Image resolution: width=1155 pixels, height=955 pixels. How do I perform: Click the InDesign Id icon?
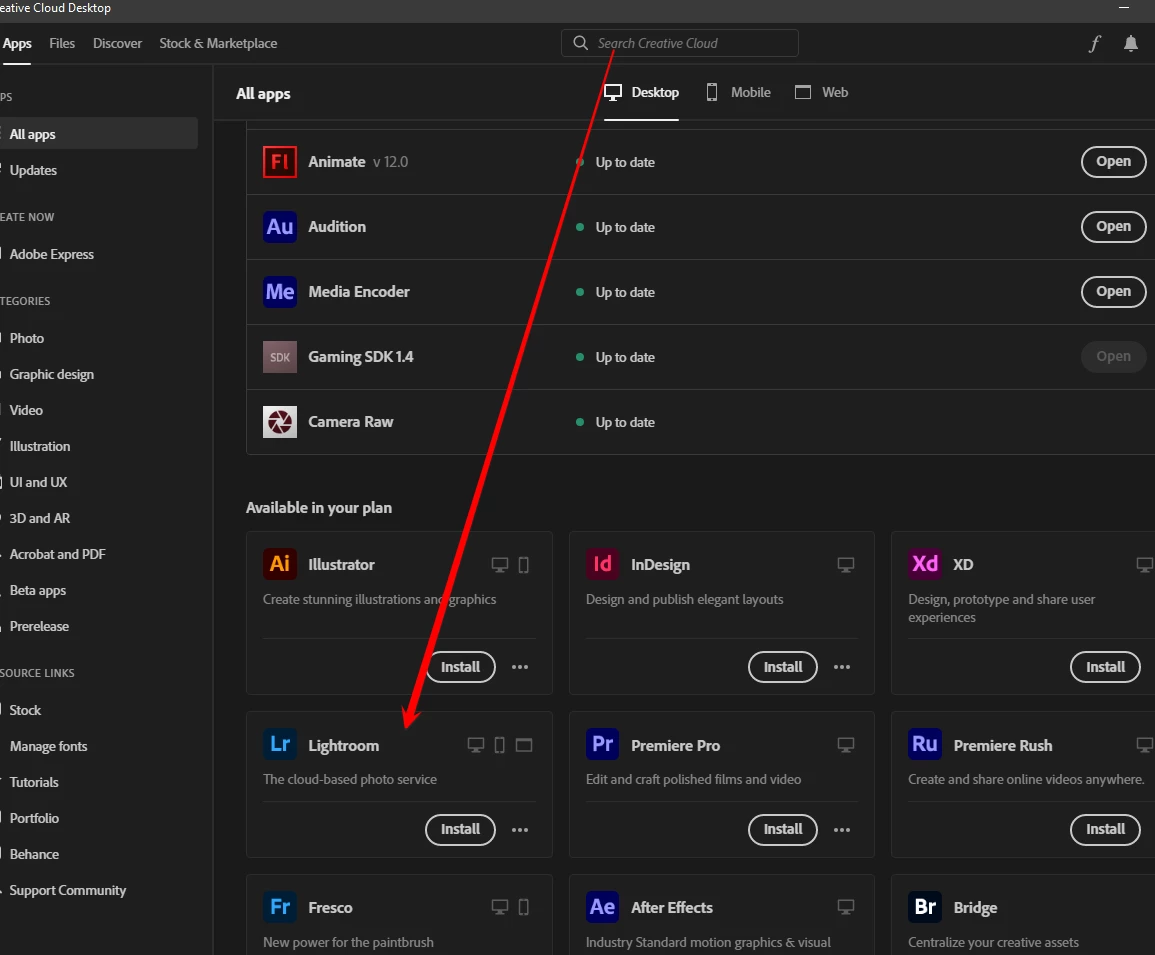pyautogui.click(x=603, y=564)
